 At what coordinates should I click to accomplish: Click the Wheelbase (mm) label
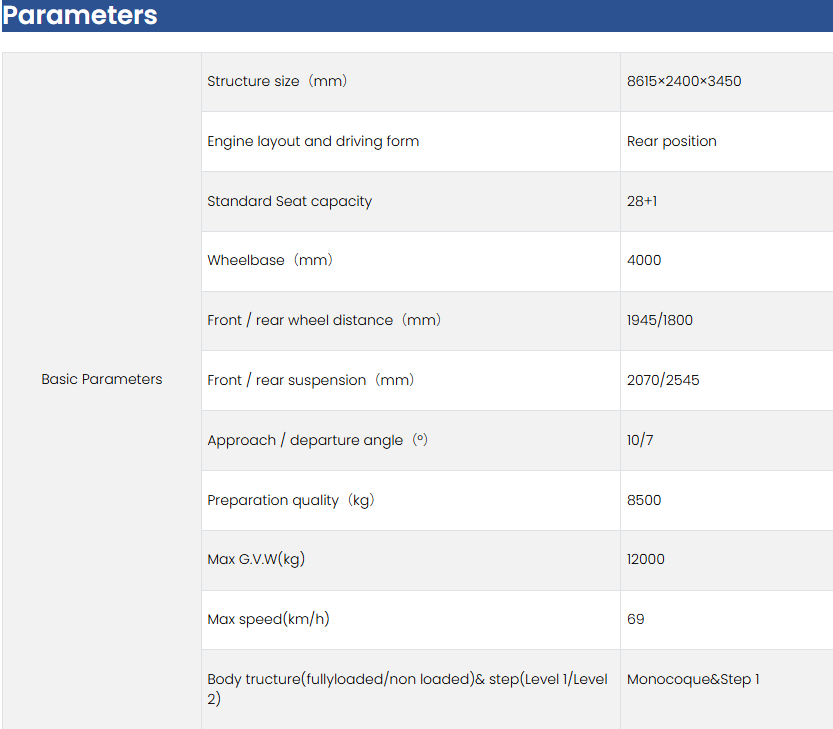pyautogui.click(x=270, y=260)
